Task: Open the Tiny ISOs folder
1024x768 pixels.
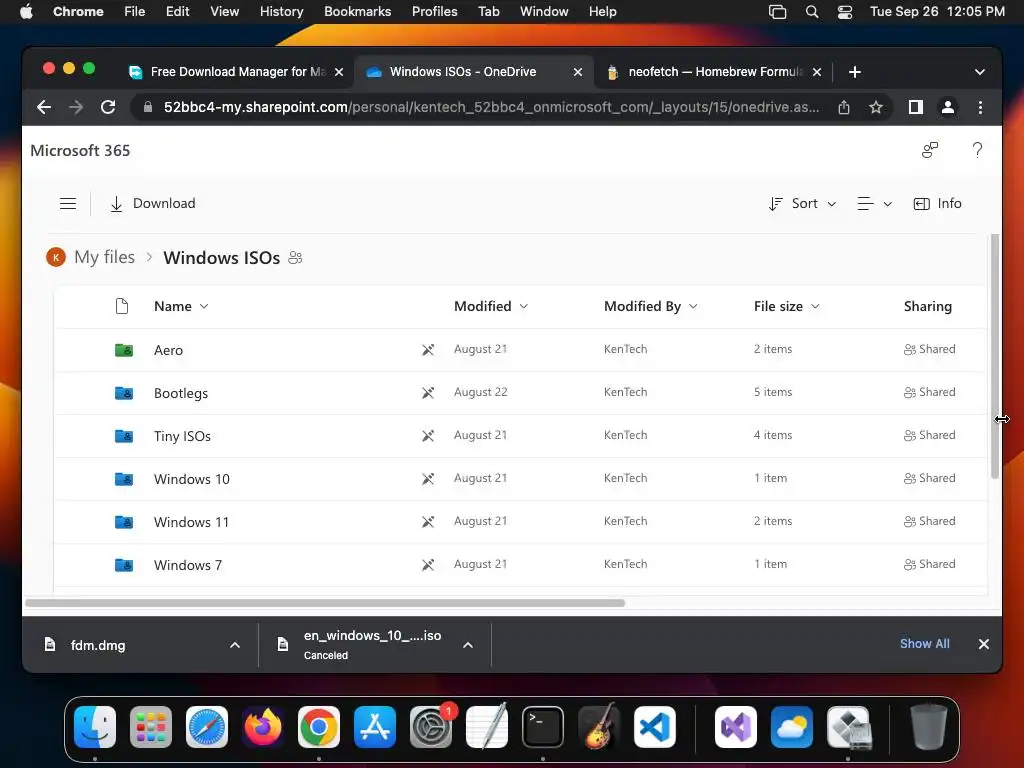Action: (x=182, y=436)
